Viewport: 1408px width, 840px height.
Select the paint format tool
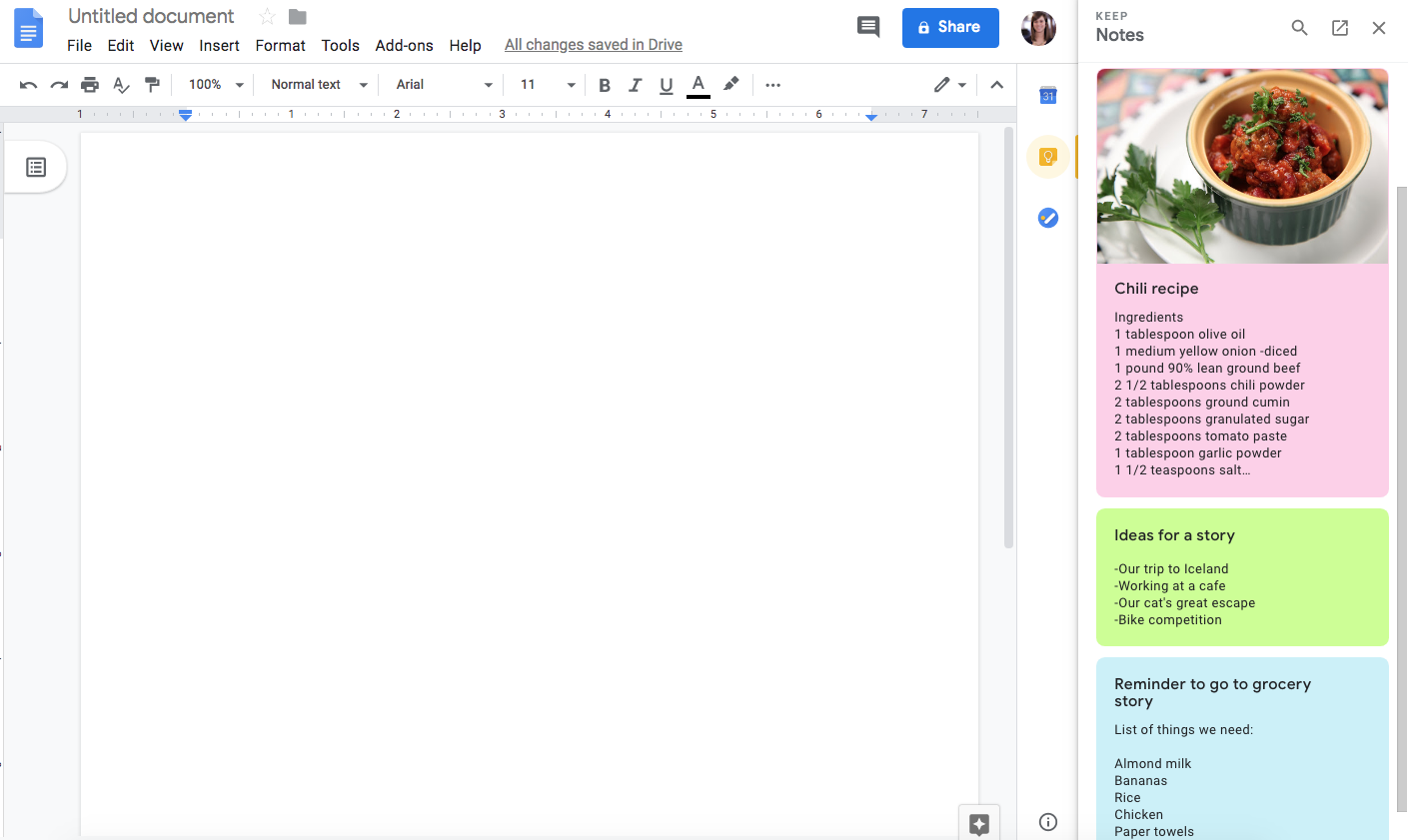[152, 85]
